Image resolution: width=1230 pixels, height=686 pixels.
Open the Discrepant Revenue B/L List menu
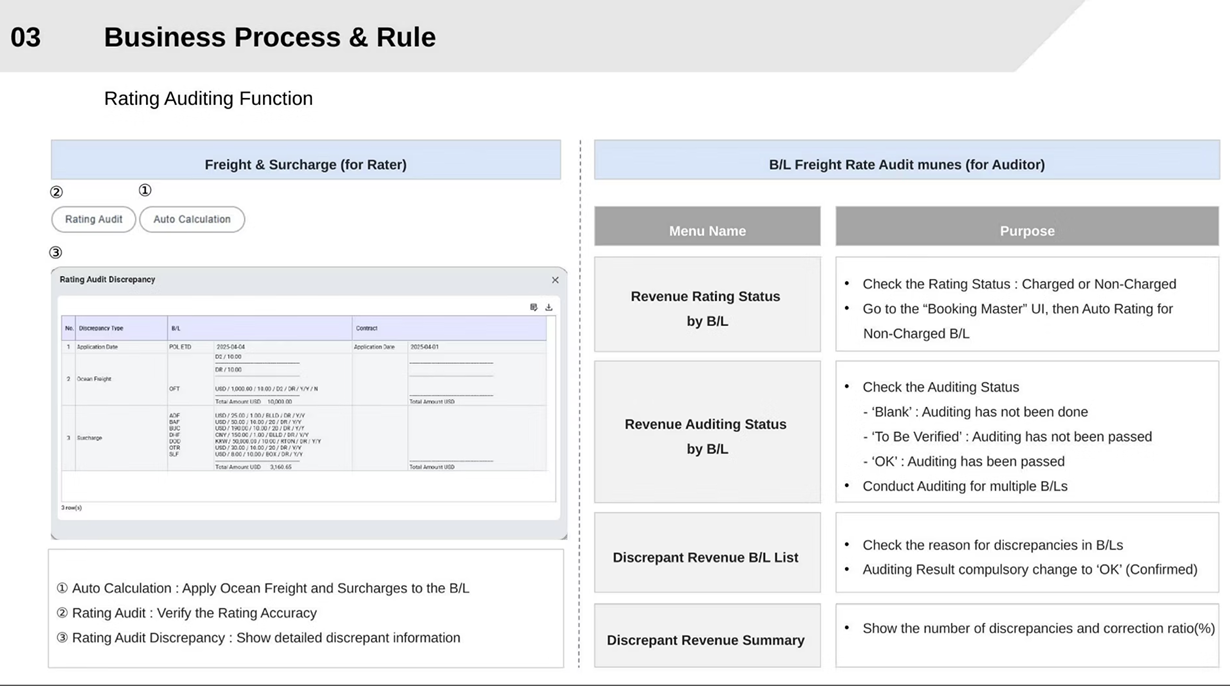[x=706, y=557]
